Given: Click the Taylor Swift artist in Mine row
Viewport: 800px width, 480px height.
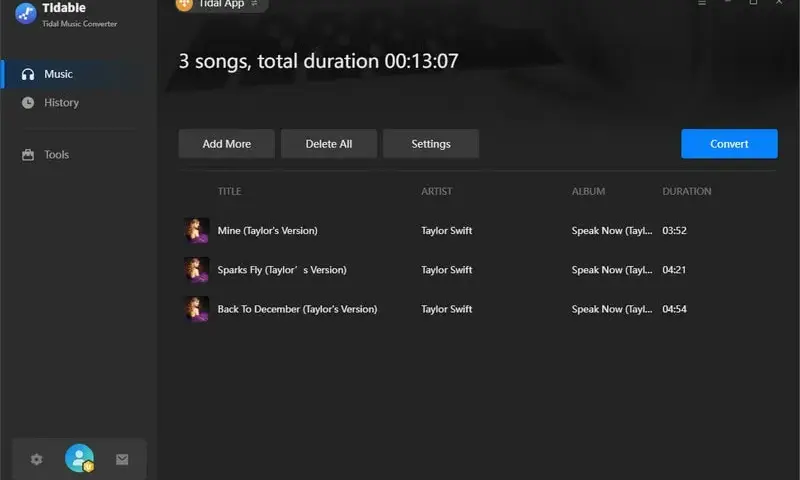Looking at the screenshot, I should click(x=446, y=231).
